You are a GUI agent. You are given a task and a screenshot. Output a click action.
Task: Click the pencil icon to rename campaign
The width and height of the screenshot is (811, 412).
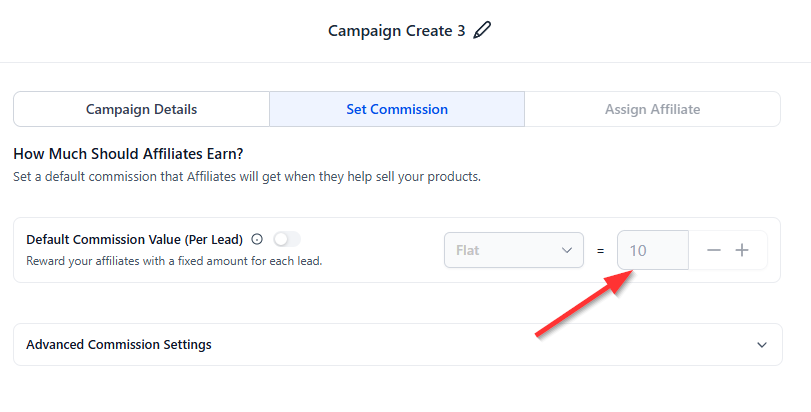483,30
